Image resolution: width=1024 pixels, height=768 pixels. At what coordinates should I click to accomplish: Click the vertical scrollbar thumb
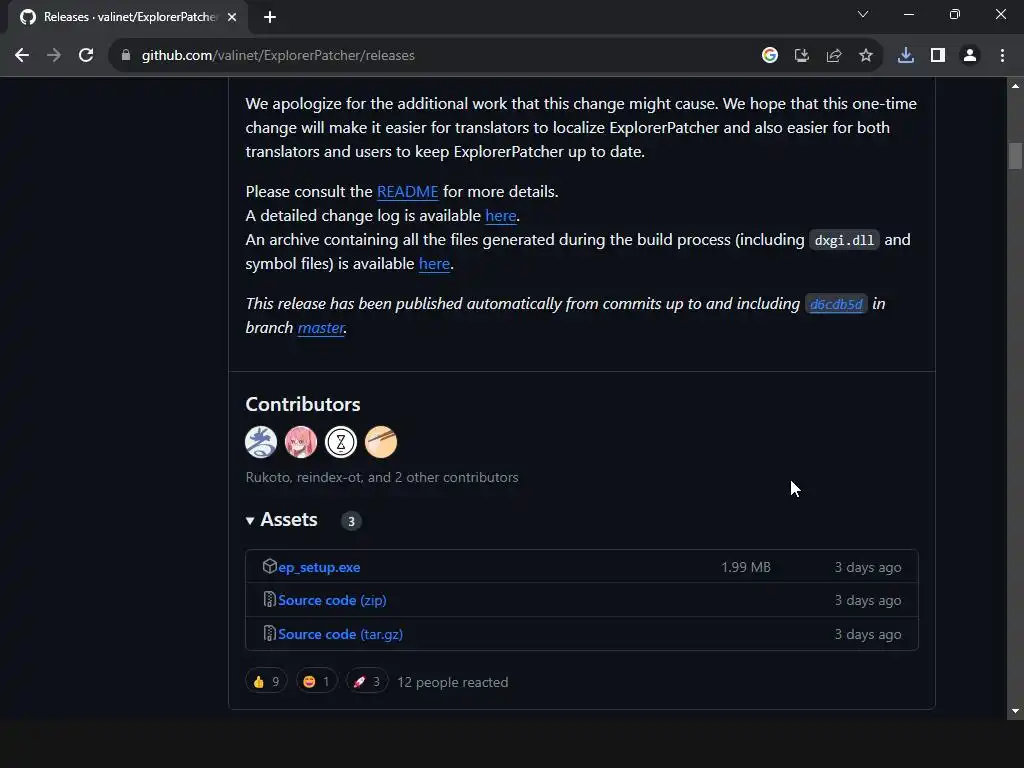coord(1015,156)
